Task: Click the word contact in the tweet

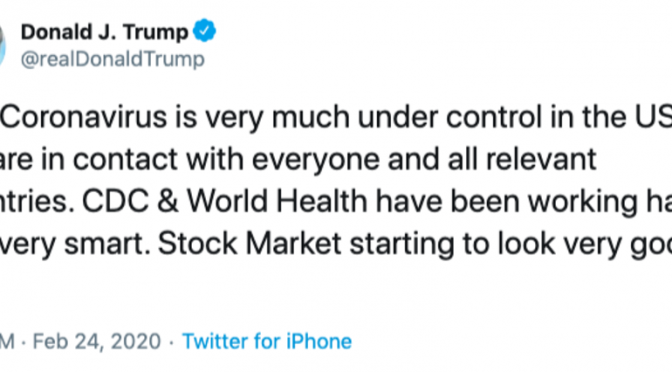Action: pyautogui.click(x=125, y=159)
